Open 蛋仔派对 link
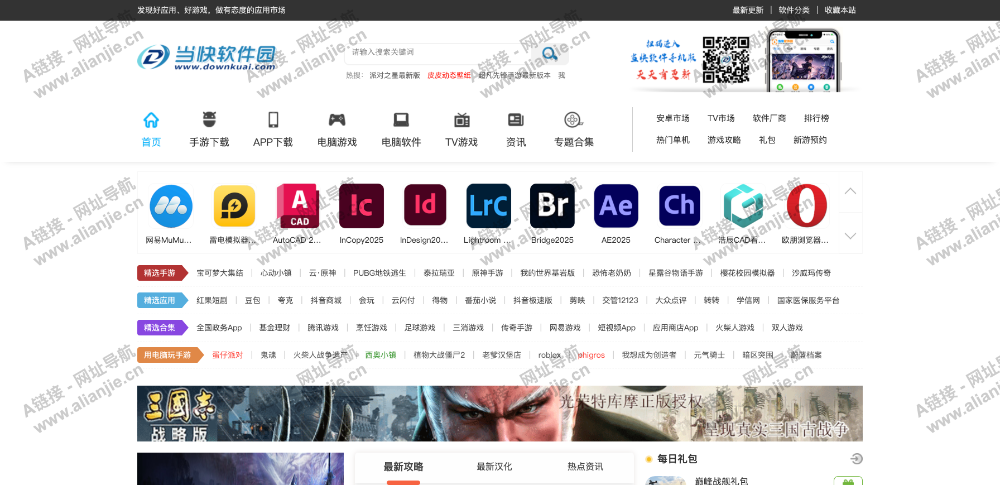1000x485 pixels. coord(228,355)
